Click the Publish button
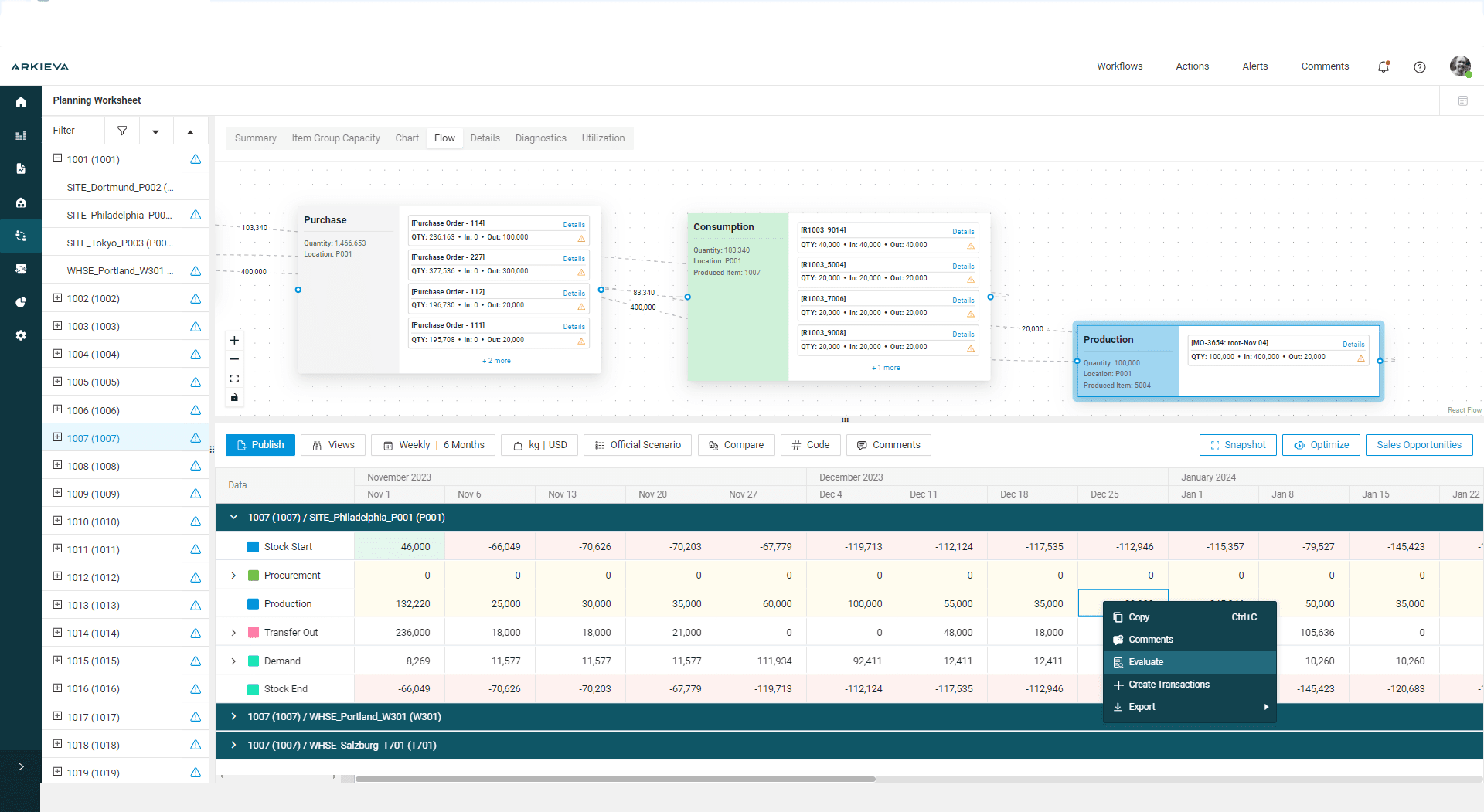Image resolution: width=1484 pixels, height=812 pixels. pyautogui.click(x=260, y=445)
